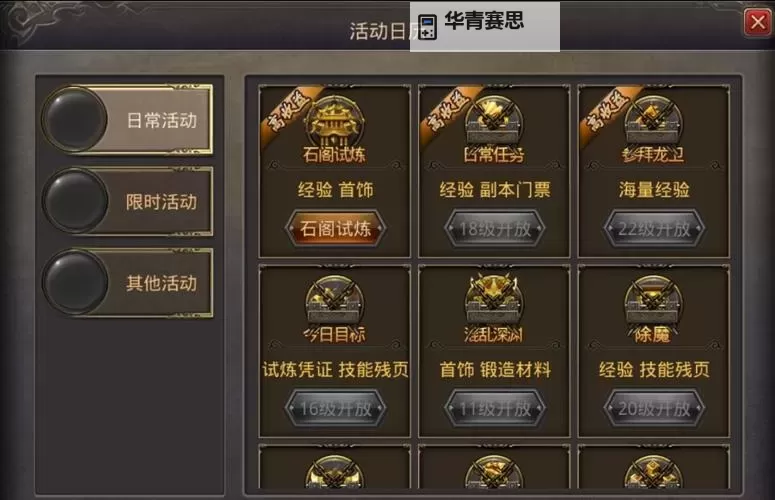
Task: Switch to the 限时活动 tab
Action: click(128, 201)
